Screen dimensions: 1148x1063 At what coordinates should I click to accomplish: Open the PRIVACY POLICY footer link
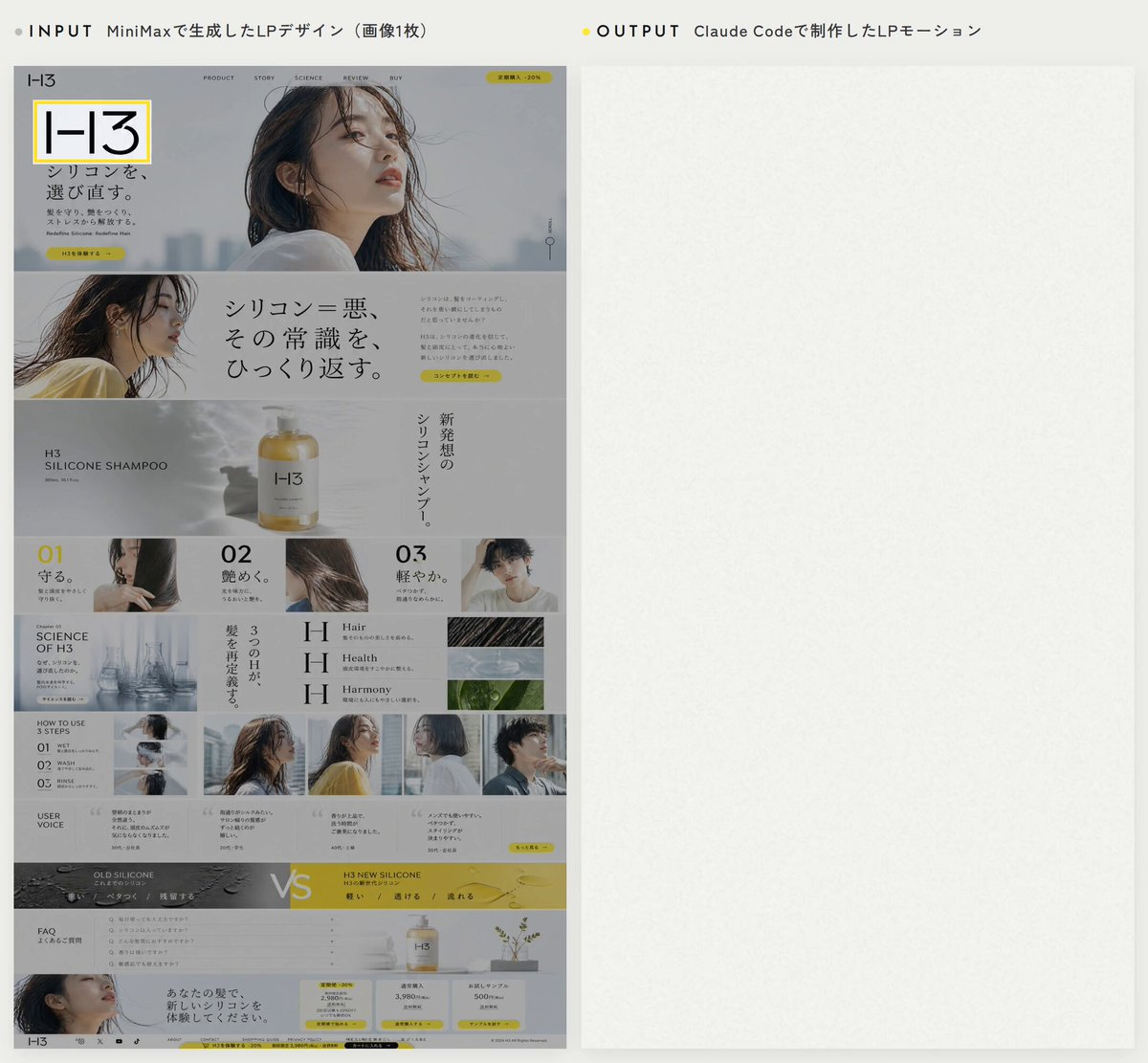[304, 1039]
